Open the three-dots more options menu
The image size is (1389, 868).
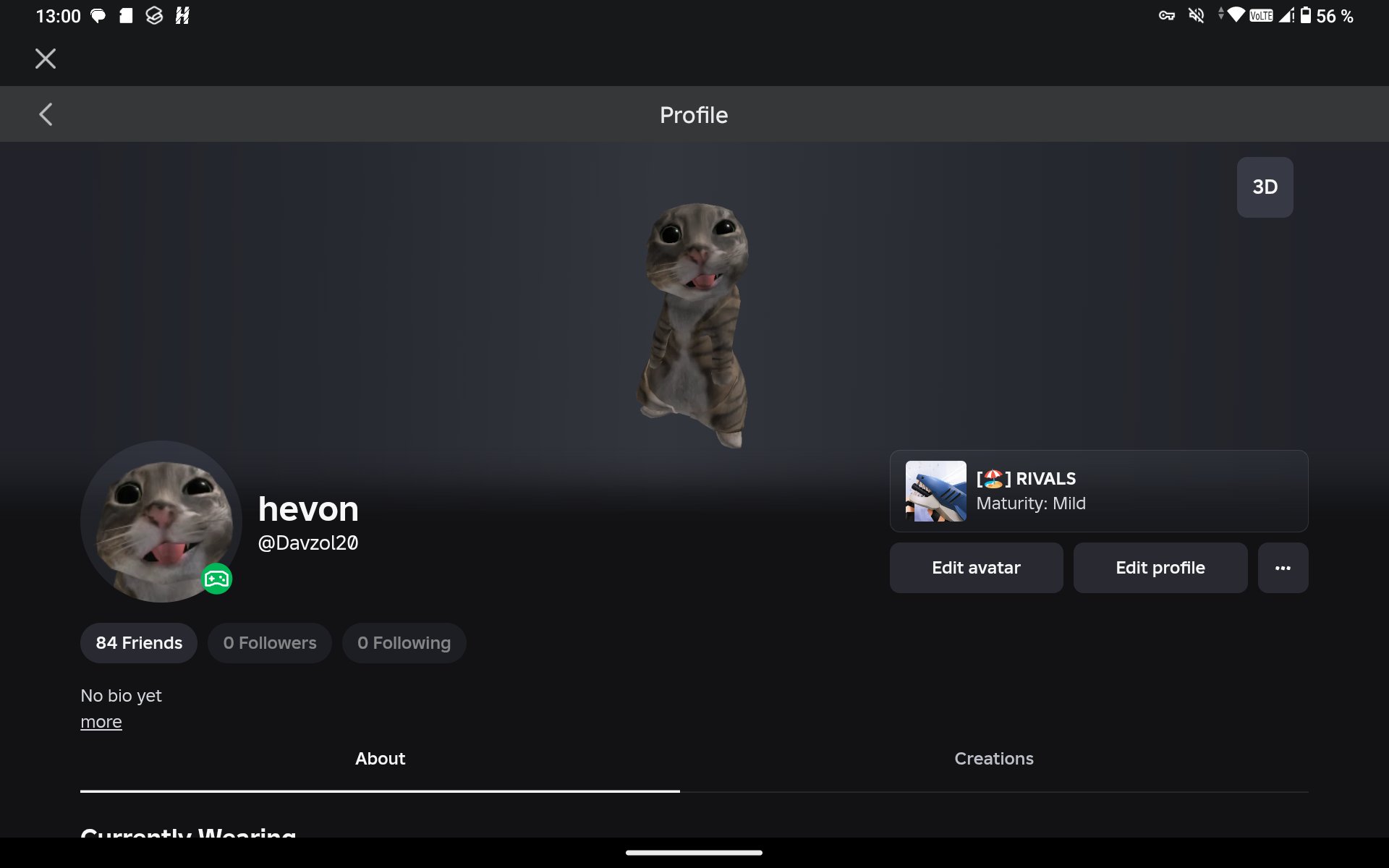pos(1283,568)
